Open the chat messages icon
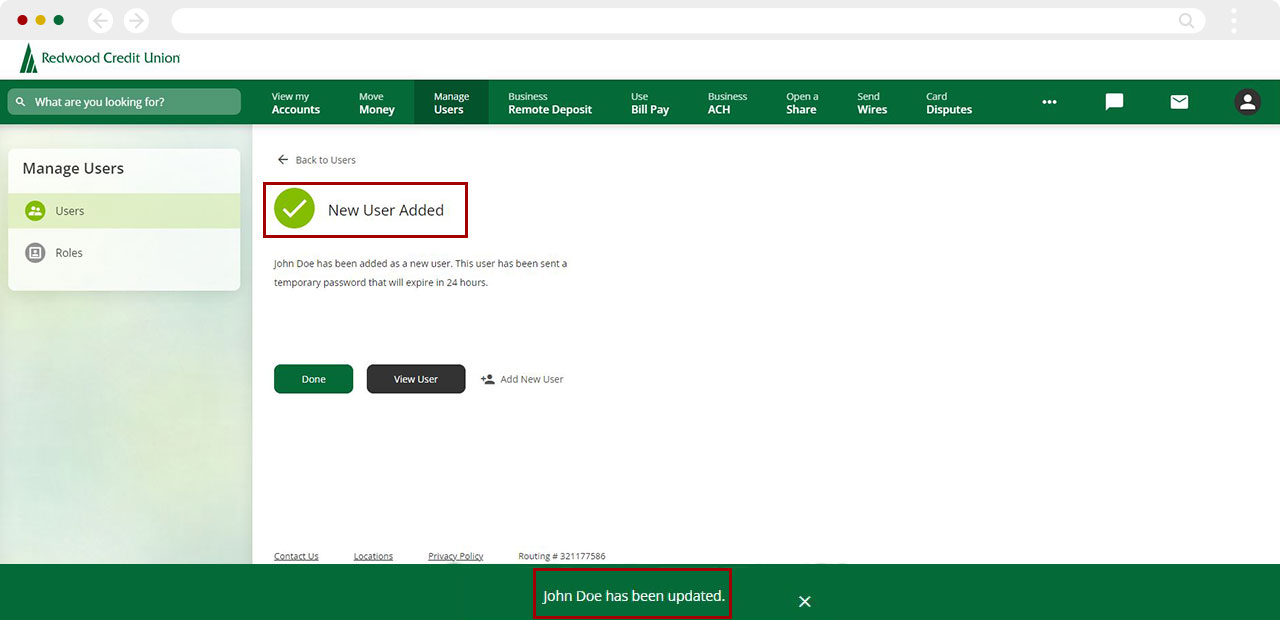1280x620 pixels. [x=1114, y=102]
